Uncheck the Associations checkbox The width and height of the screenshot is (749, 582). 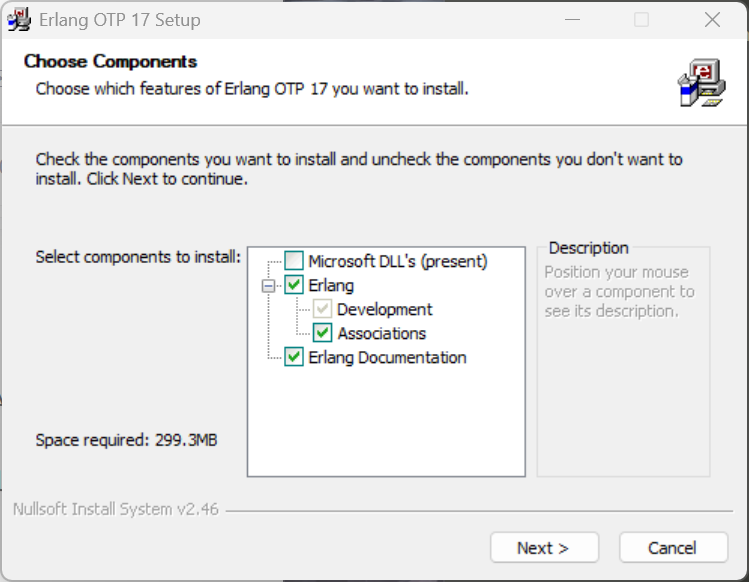click(322, 333)
